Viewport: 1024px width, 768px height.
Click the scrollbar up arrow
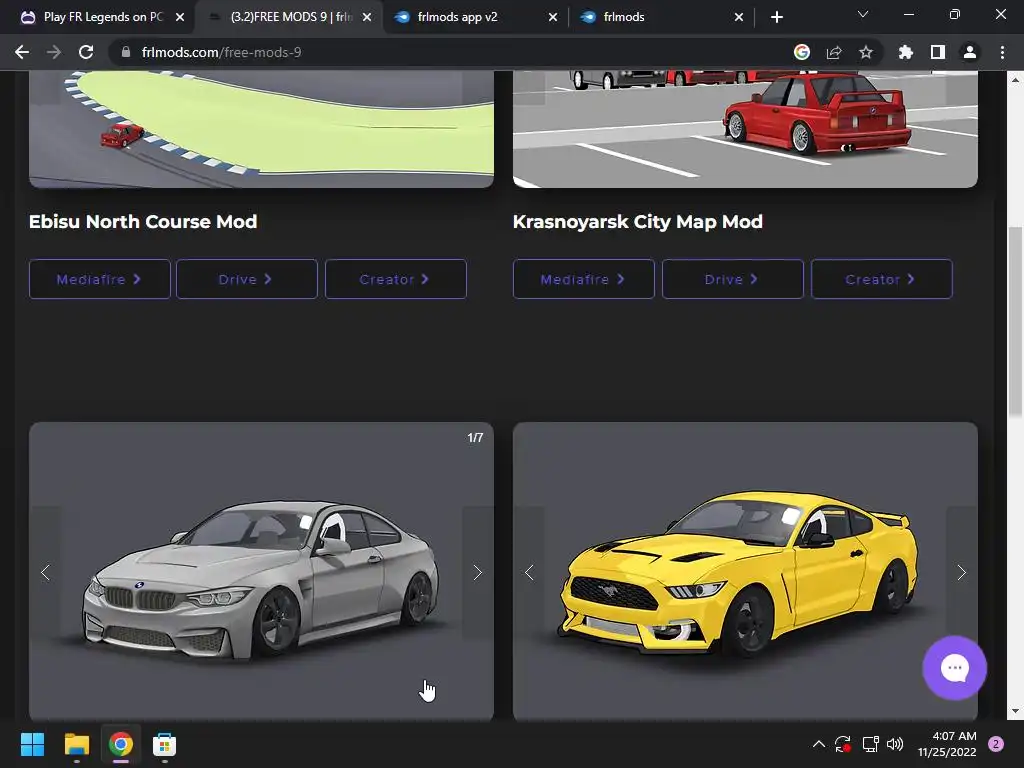[1015, 80]
